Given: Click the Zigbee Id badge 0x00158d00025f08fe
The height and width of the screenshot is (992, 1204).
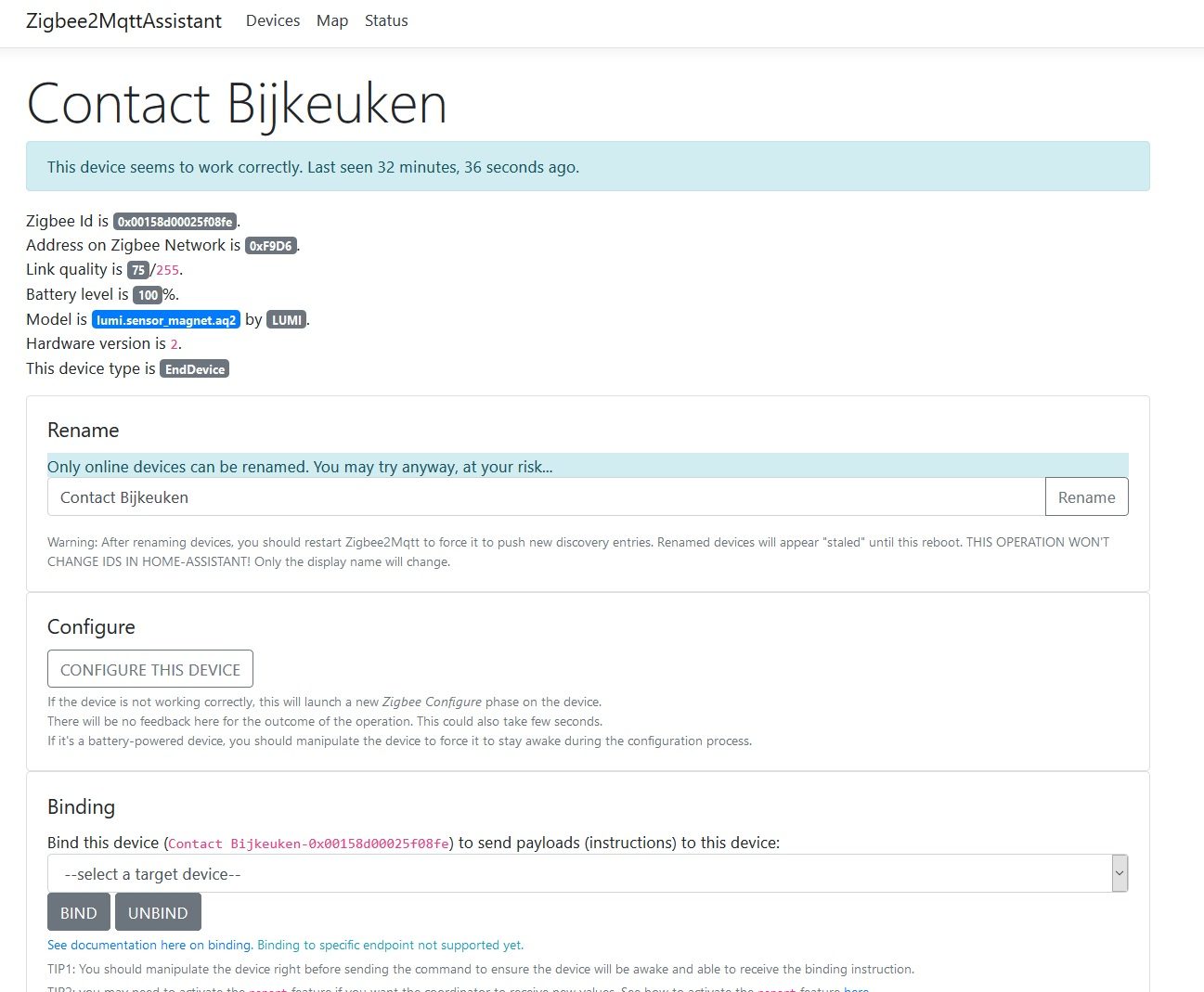Looking at the screenshot, I should pyautogui.click(x=175, y=222).
